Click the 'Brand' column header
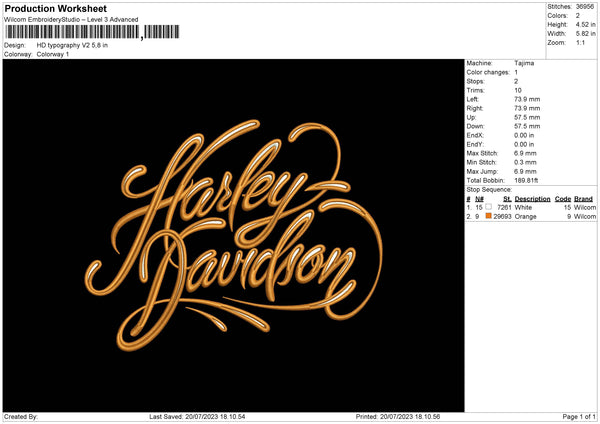600x424 pixels. click(583, 199)
